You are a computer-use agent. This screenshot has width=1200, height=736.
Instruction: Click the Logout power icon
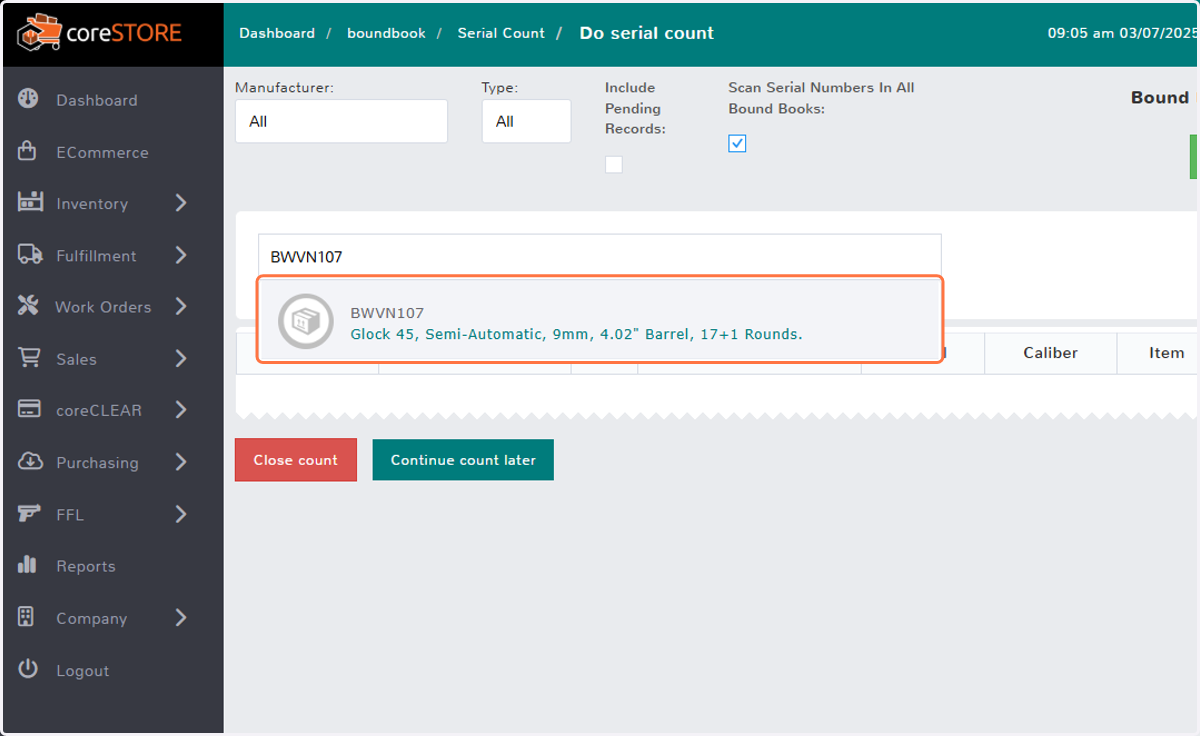click(x=28, y=669)
